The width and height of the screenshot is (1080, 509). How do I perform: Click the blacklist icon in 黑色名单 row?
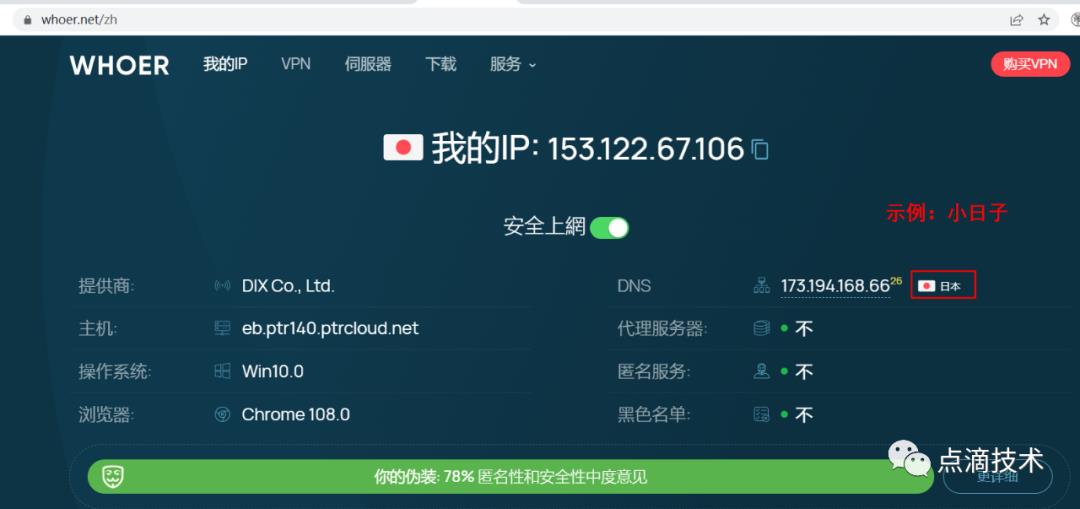pos(762,414)
